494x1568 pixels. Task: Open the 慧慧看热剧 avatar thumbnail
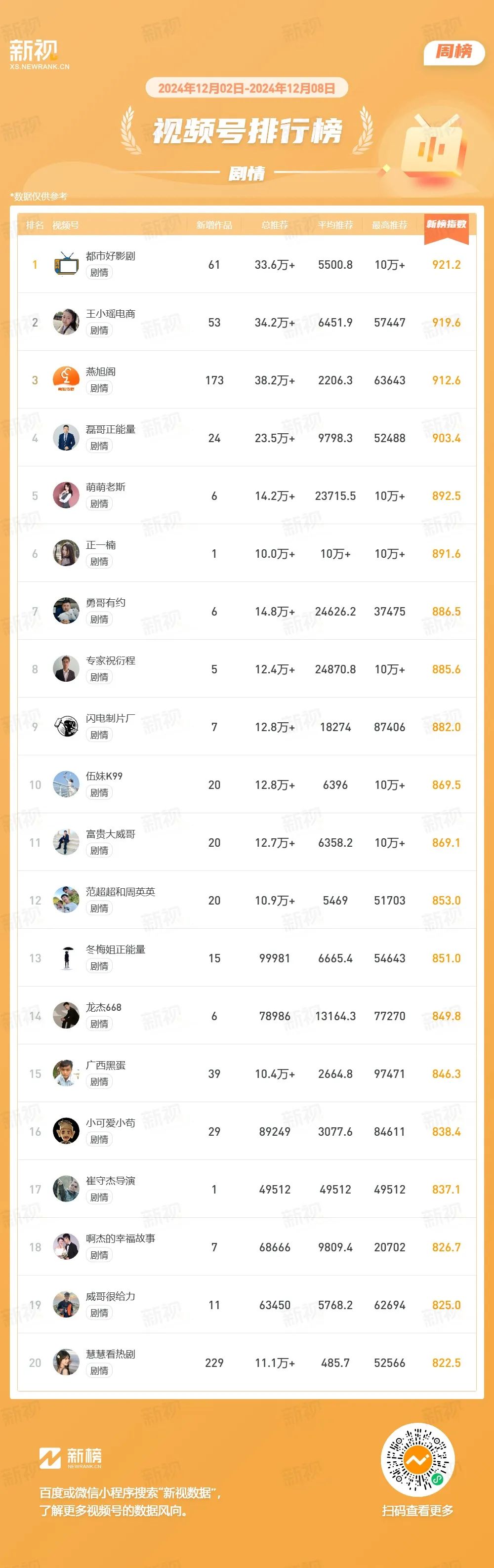pyautogui.click(x=66, y=1363)
